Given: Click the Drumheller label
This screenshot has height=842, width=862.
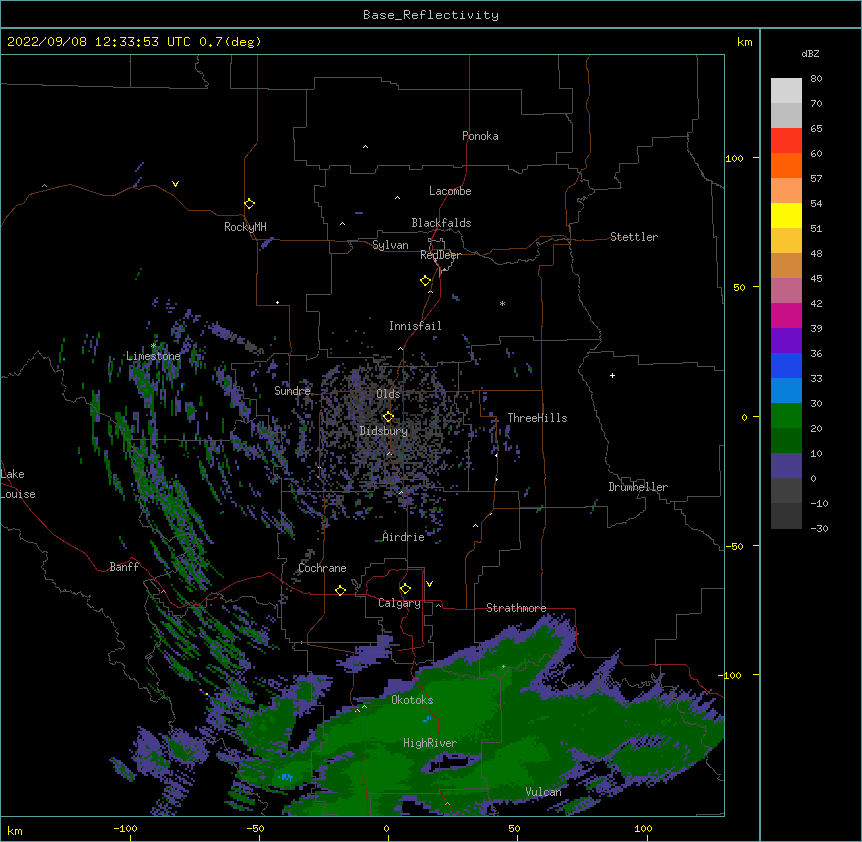Looking at the screenshot, I should pyautogui.click(x=638, y=487).
